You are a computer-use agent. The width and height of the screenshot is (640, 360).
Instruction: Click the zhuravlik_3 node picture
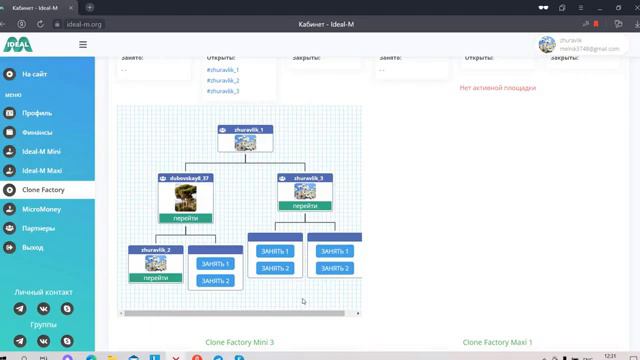click(305, 191)
